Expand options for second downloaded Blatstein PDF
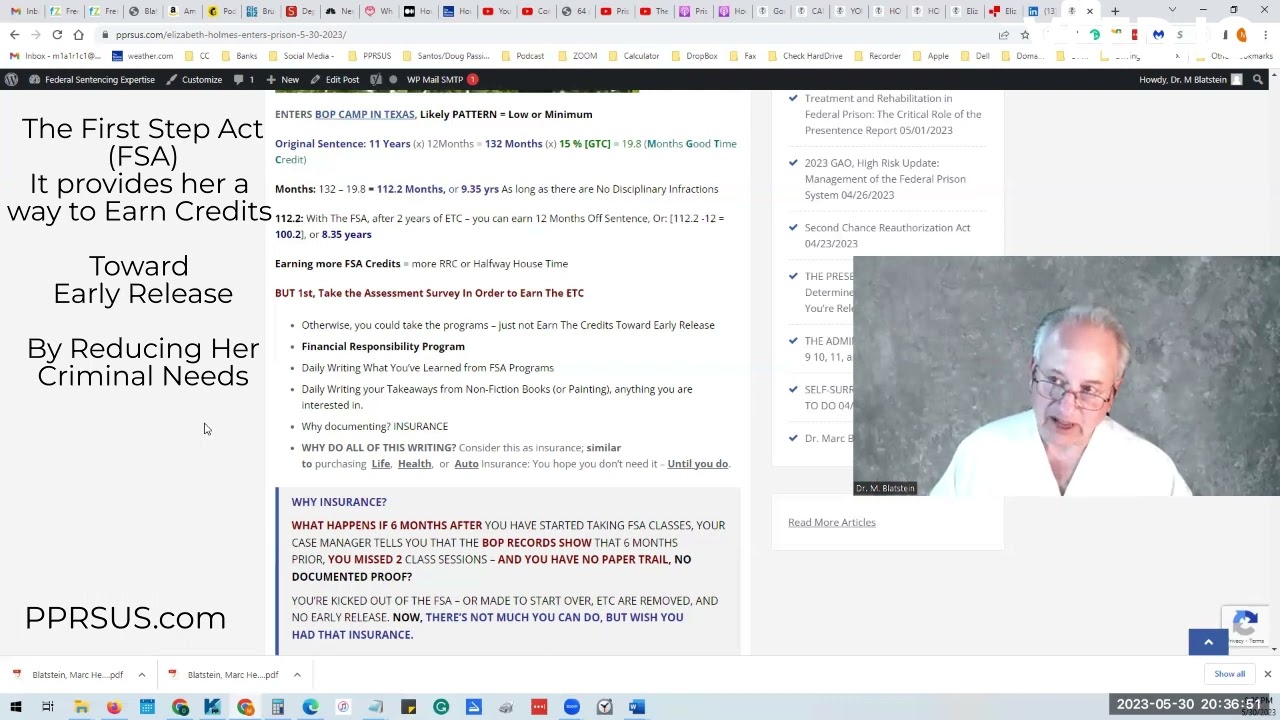The width and height of the screenshot is (1280, 720). (297, 674)
